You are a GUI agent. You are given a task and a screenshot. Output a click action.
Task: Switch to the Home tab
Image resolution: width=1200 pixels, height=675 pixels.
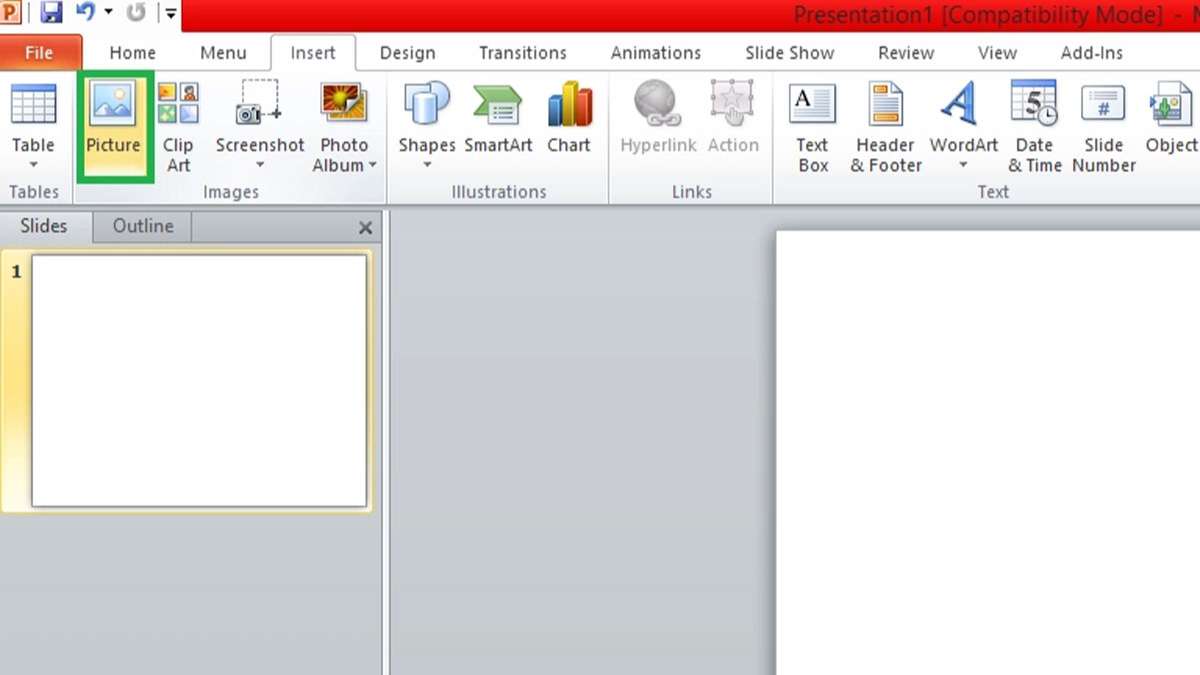pyautogui.click(x=132, y=53)
